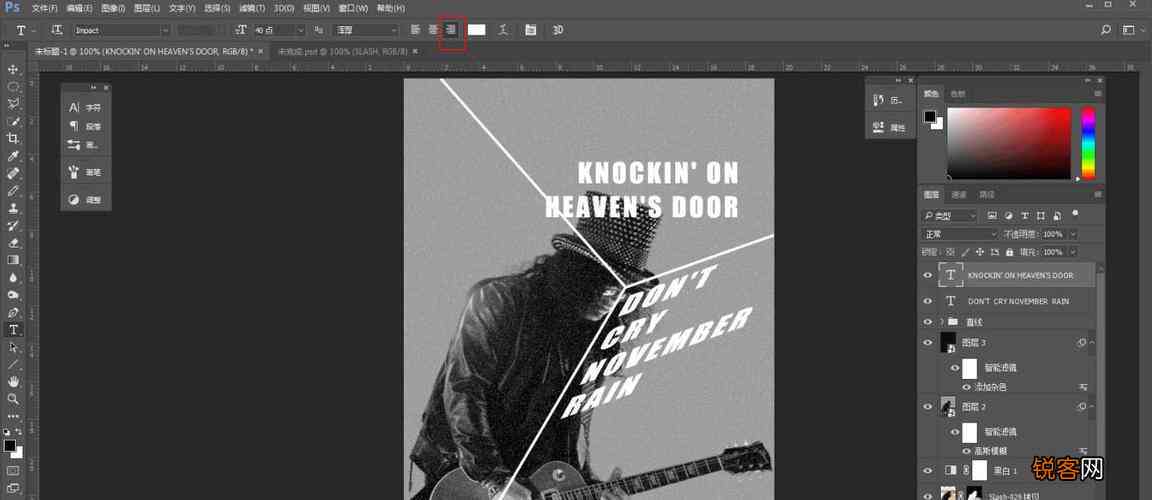Center-align the text
This screenshot has height=500, width=1152.
(x=433, y=30)
